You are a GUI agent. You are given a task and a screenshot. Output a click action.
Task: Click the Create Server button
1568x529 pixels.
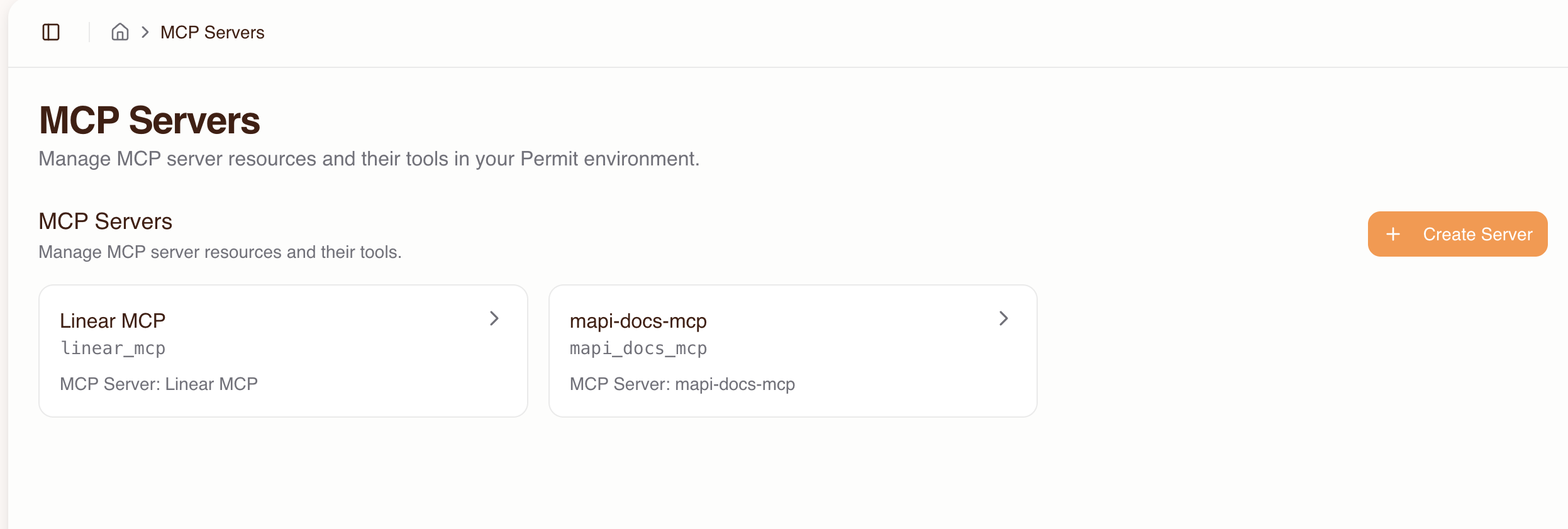coord(1457,233)
